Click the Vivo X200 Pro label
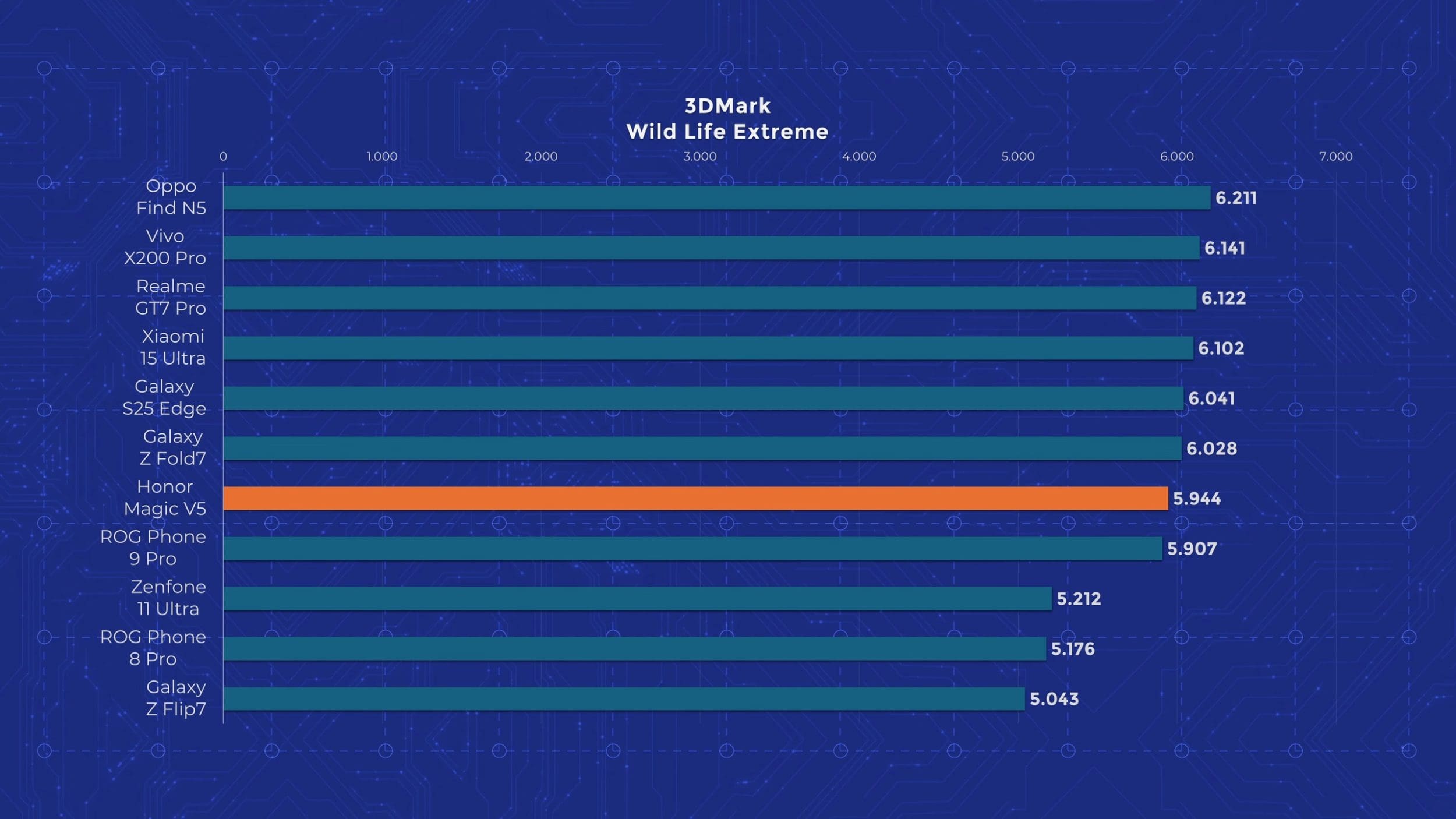1456x819 pixels. 165,247
